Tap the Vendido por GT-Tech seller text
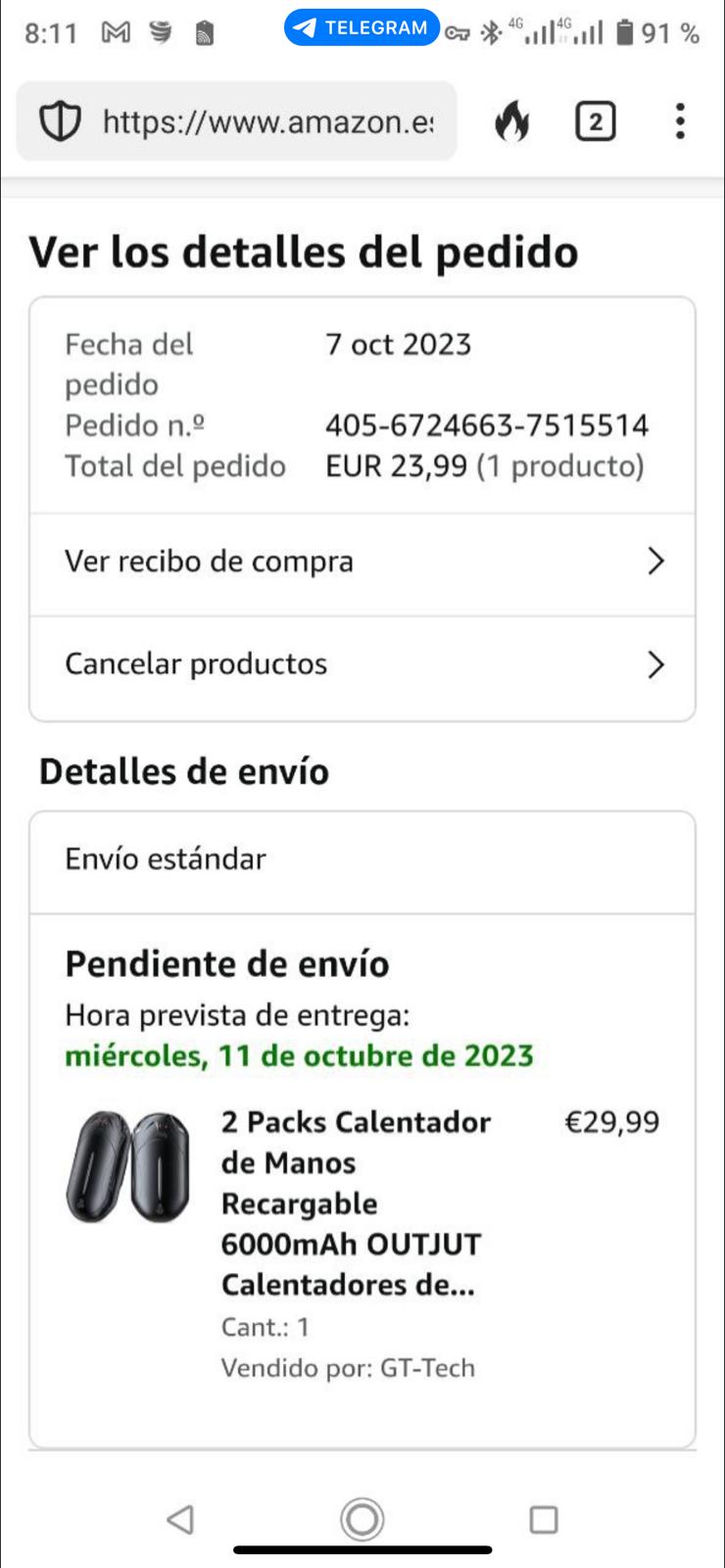The width and height of the screenshot is (725, 1568). point(348,1368)
